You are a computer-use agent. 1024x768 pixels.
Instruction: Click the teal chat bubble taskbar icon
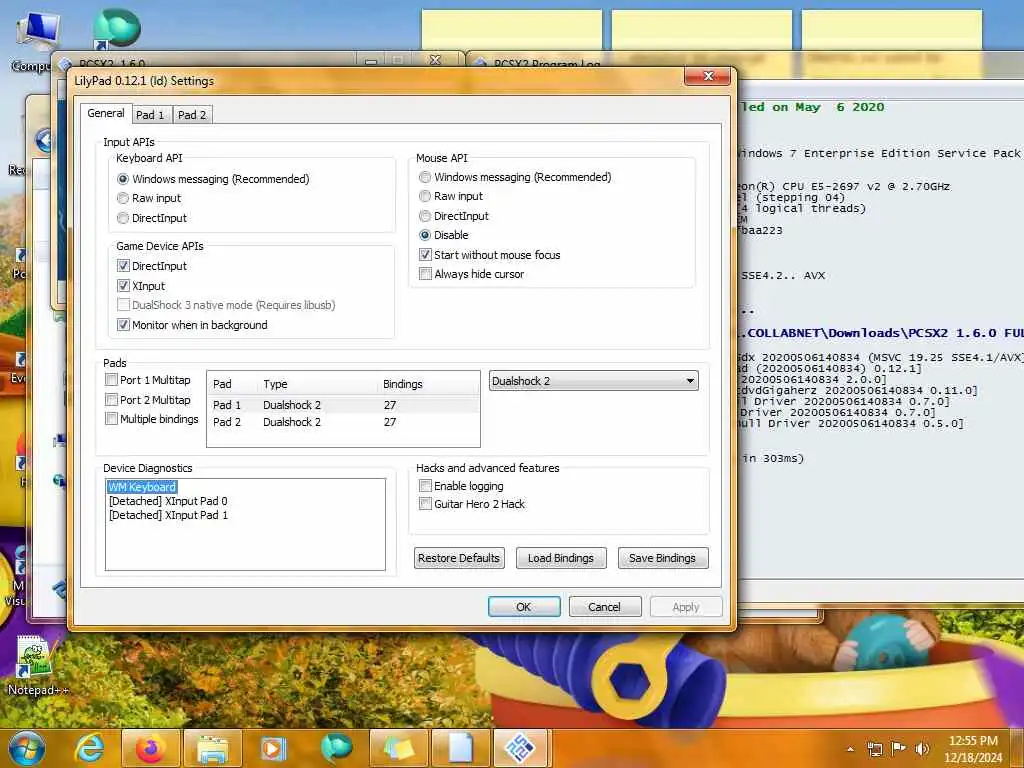[336, 748]
